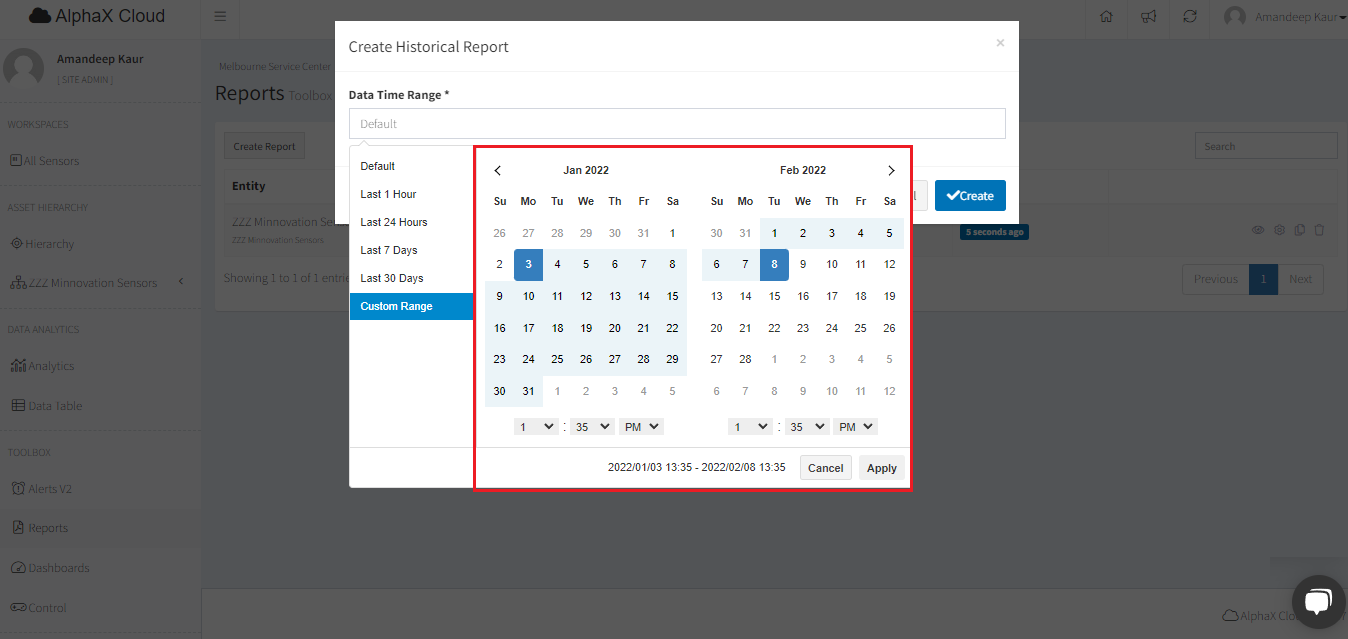
Task: Click the blue Create button
Action: tap(970, 196)
